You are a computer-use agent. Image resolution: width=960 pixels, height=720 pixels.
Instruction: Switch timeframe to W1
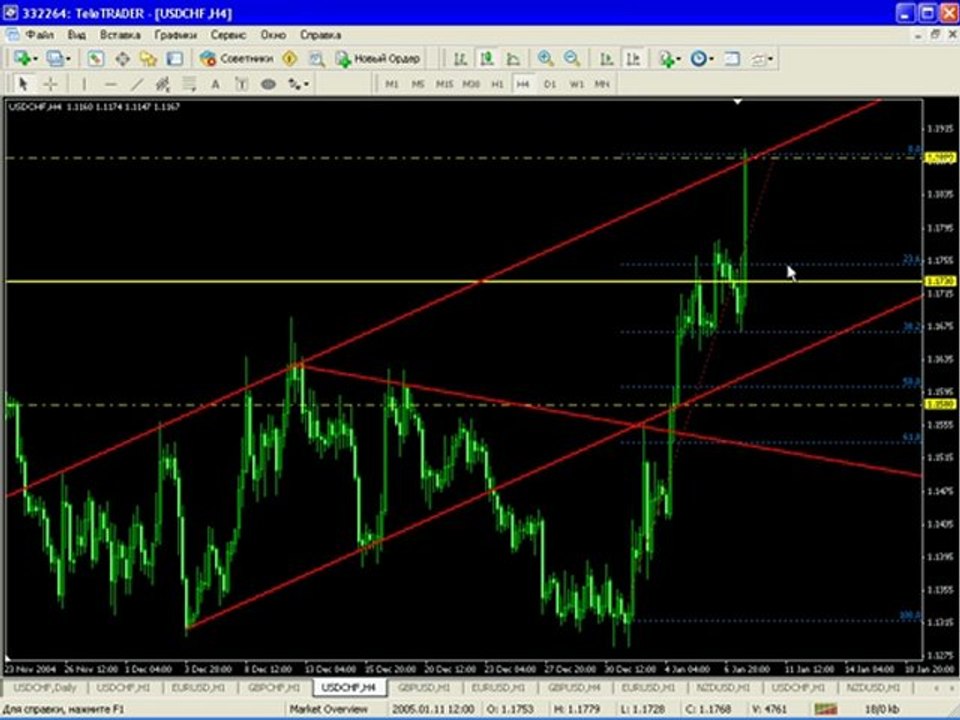pos(576,84)
